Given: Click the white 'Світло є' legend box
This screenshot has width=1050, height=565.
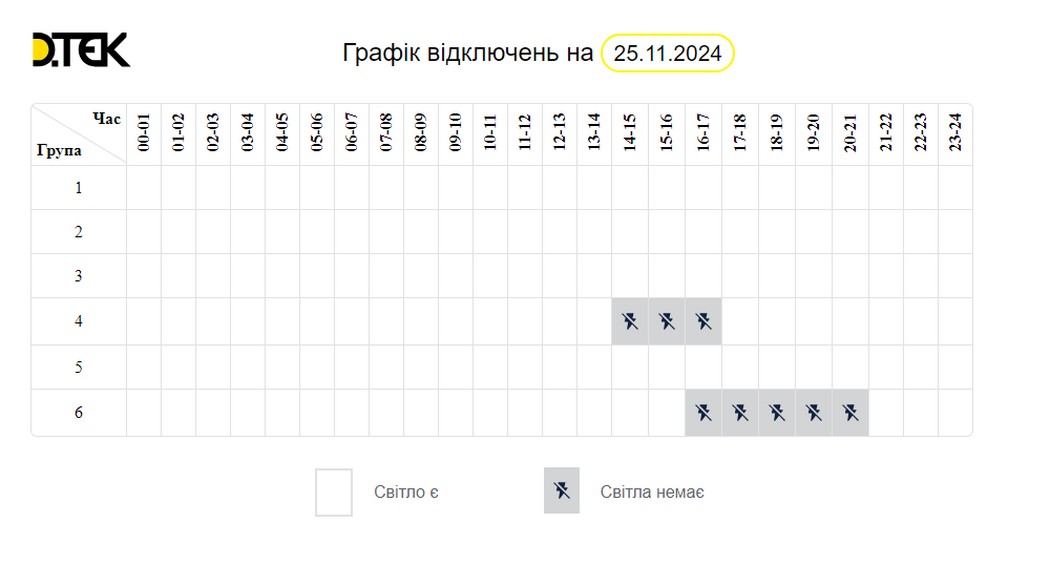Looking at the screenshot, I should [334, 492].
